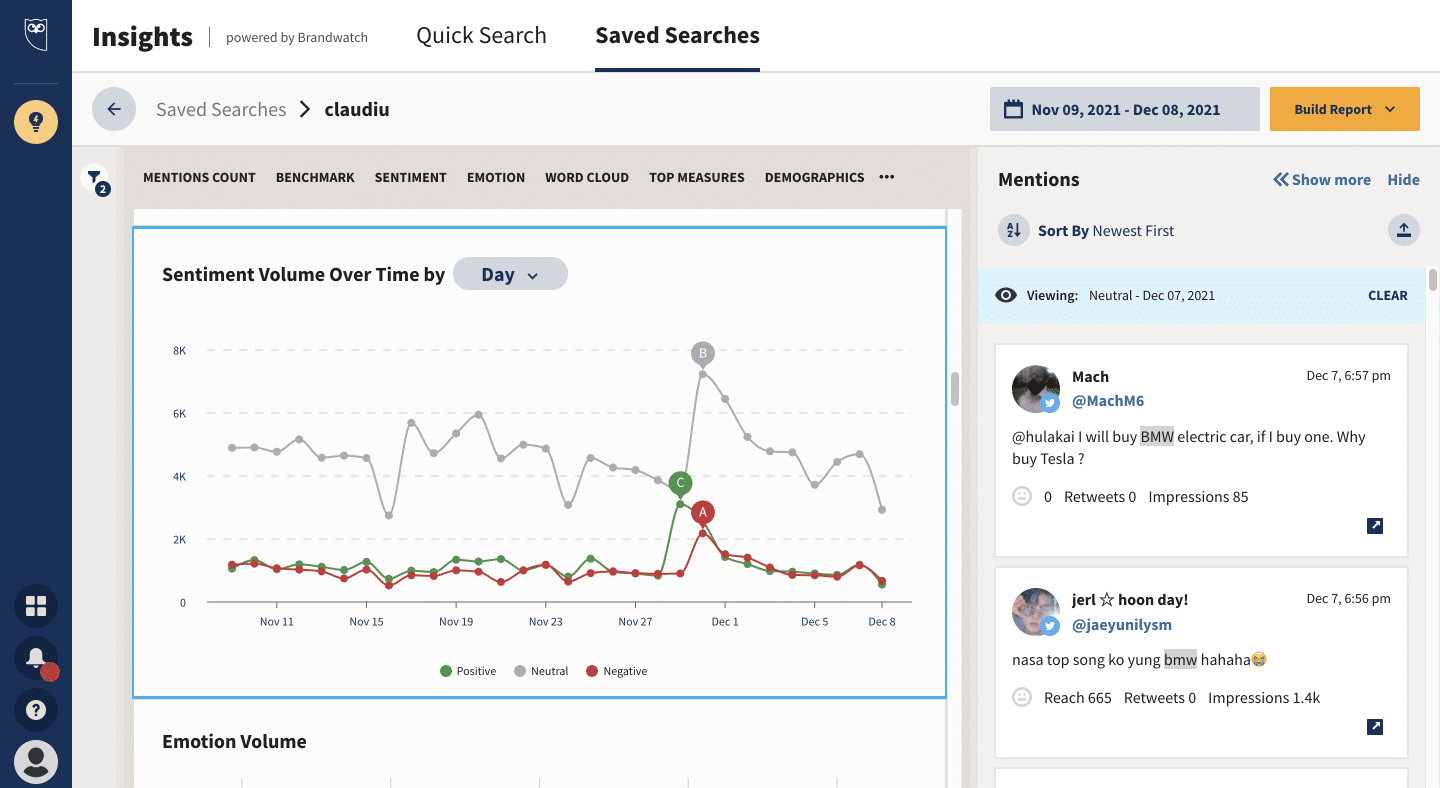Viewport: 1440px width, 788px height.
Task: Open the user profile avatar icon
Action: (36, 762)
